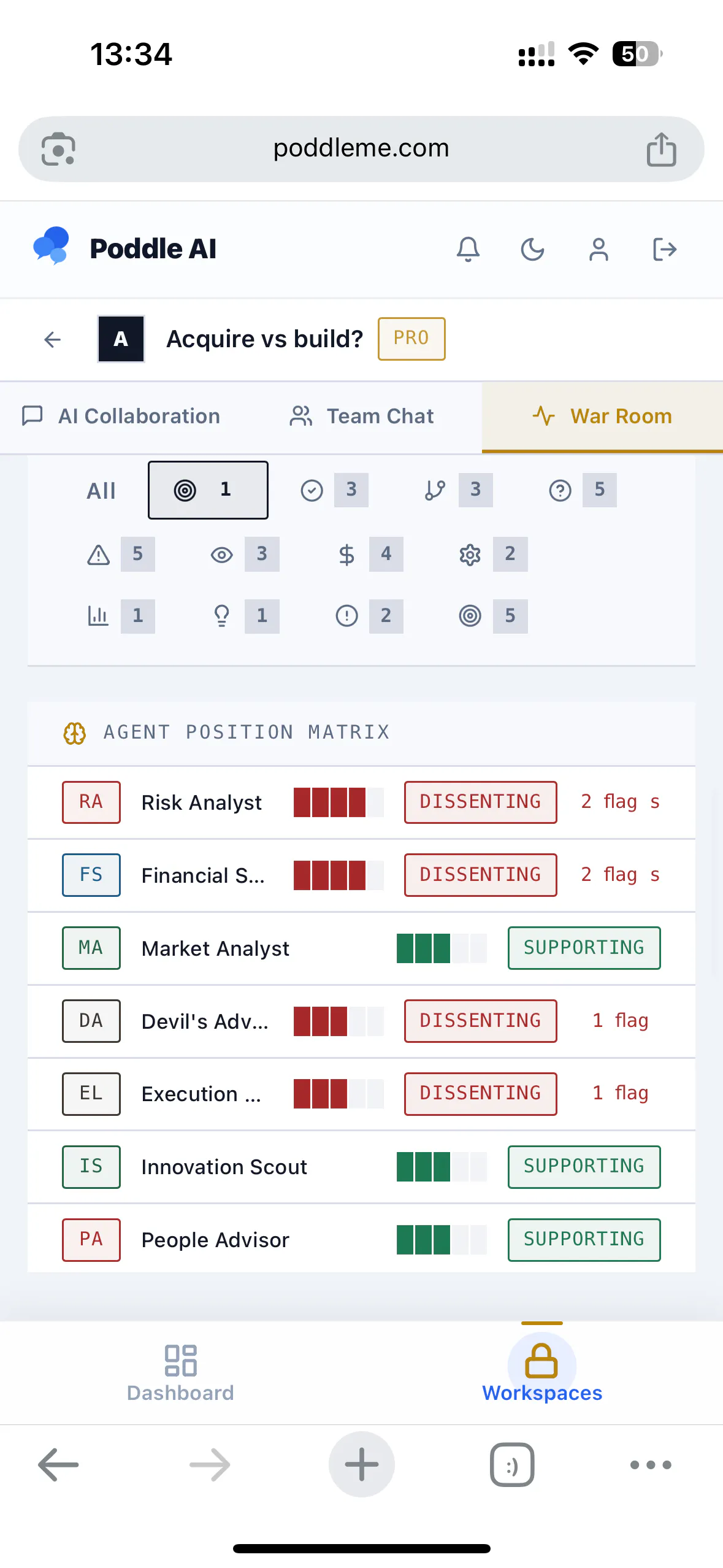Expand Market Analyst row in matrix
The image size is (723, 1568).
(361, 948)
